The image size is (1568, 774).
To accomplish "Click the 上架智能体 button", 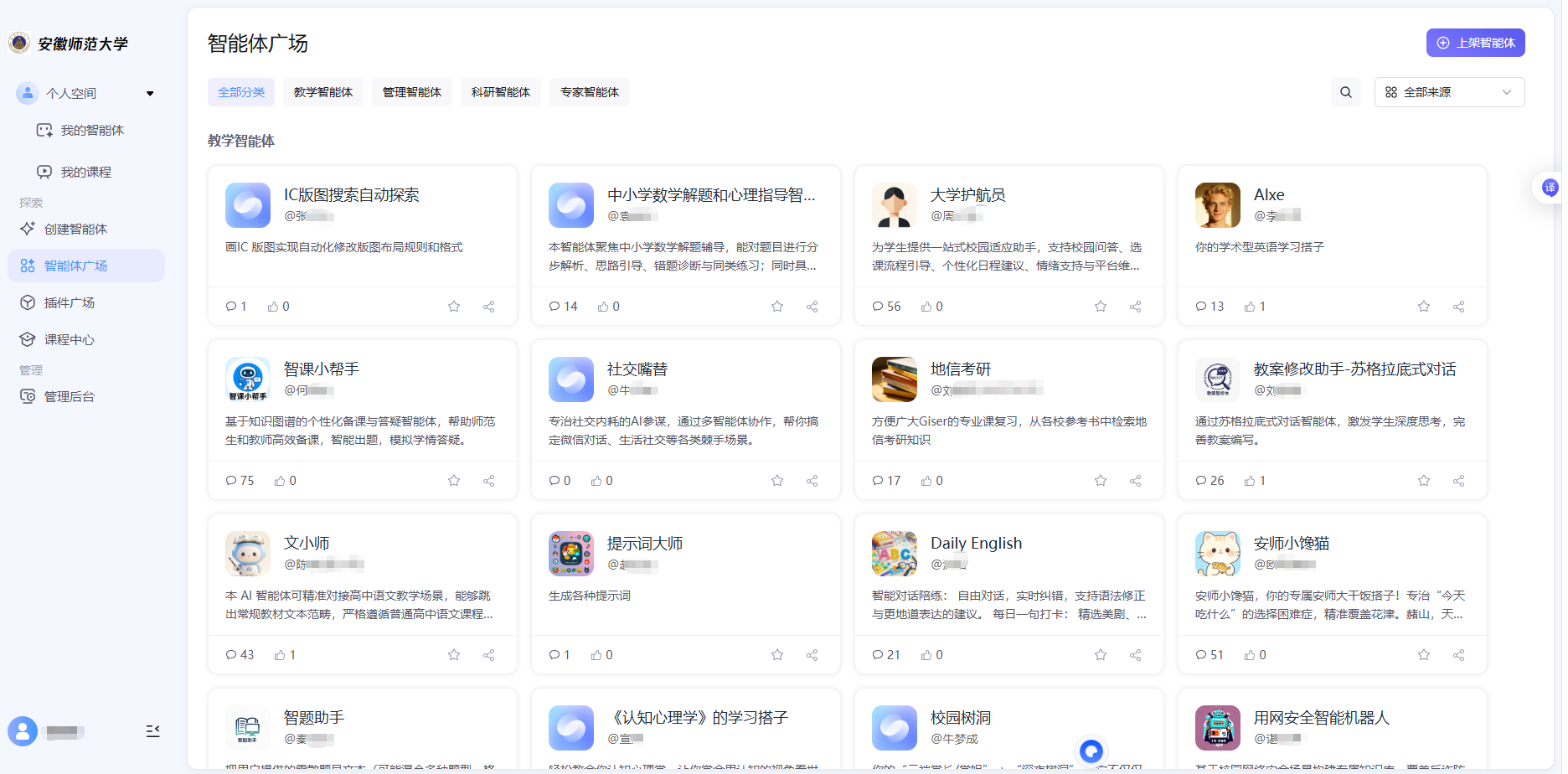I will 1475,43.
